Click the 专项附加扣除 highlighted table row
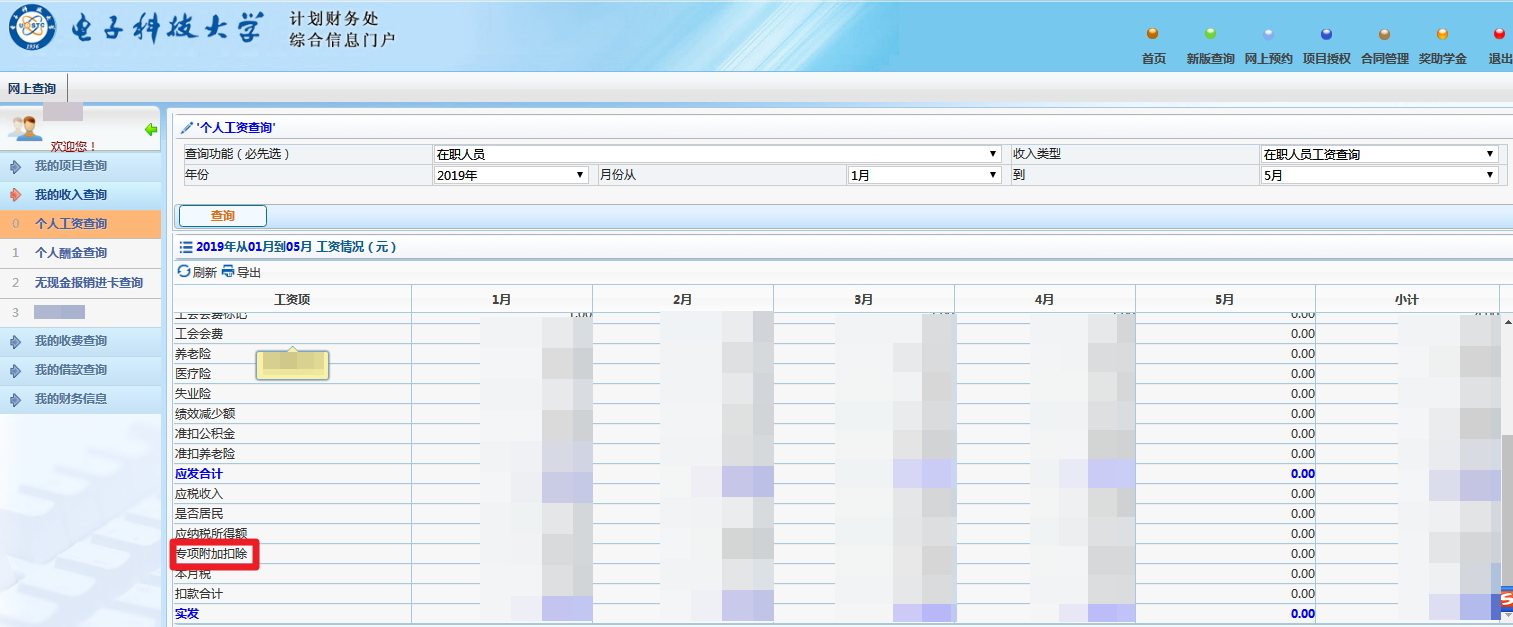1513x627 pixels. tap(211, 553)
